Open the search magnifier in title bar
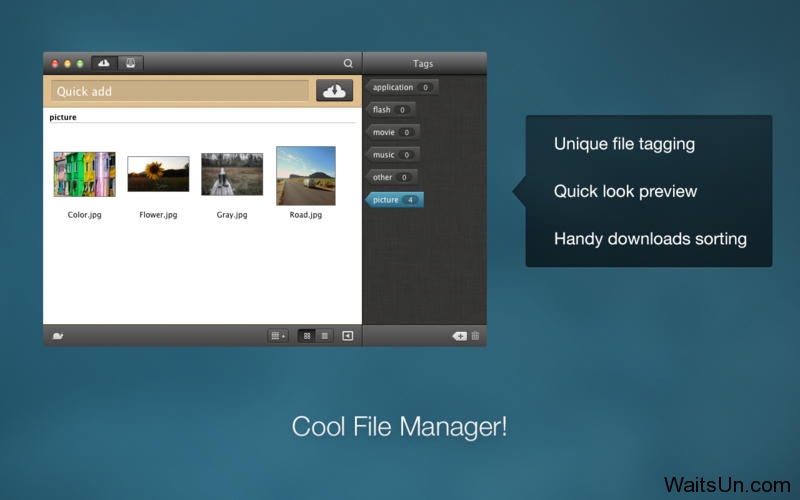The image size is (800, 500). tap(348, 63)
